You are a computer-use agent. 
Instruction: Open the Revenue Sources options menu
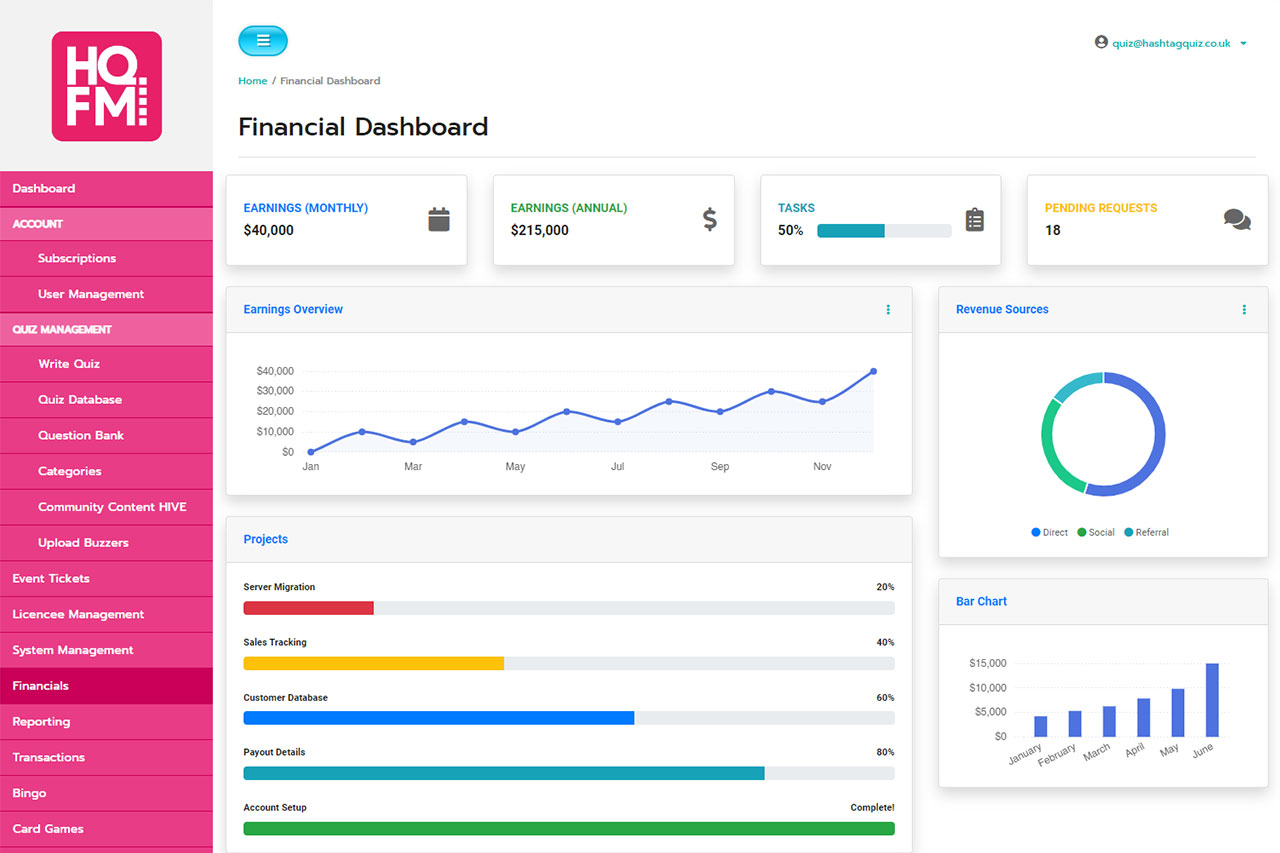[1244, 310]
